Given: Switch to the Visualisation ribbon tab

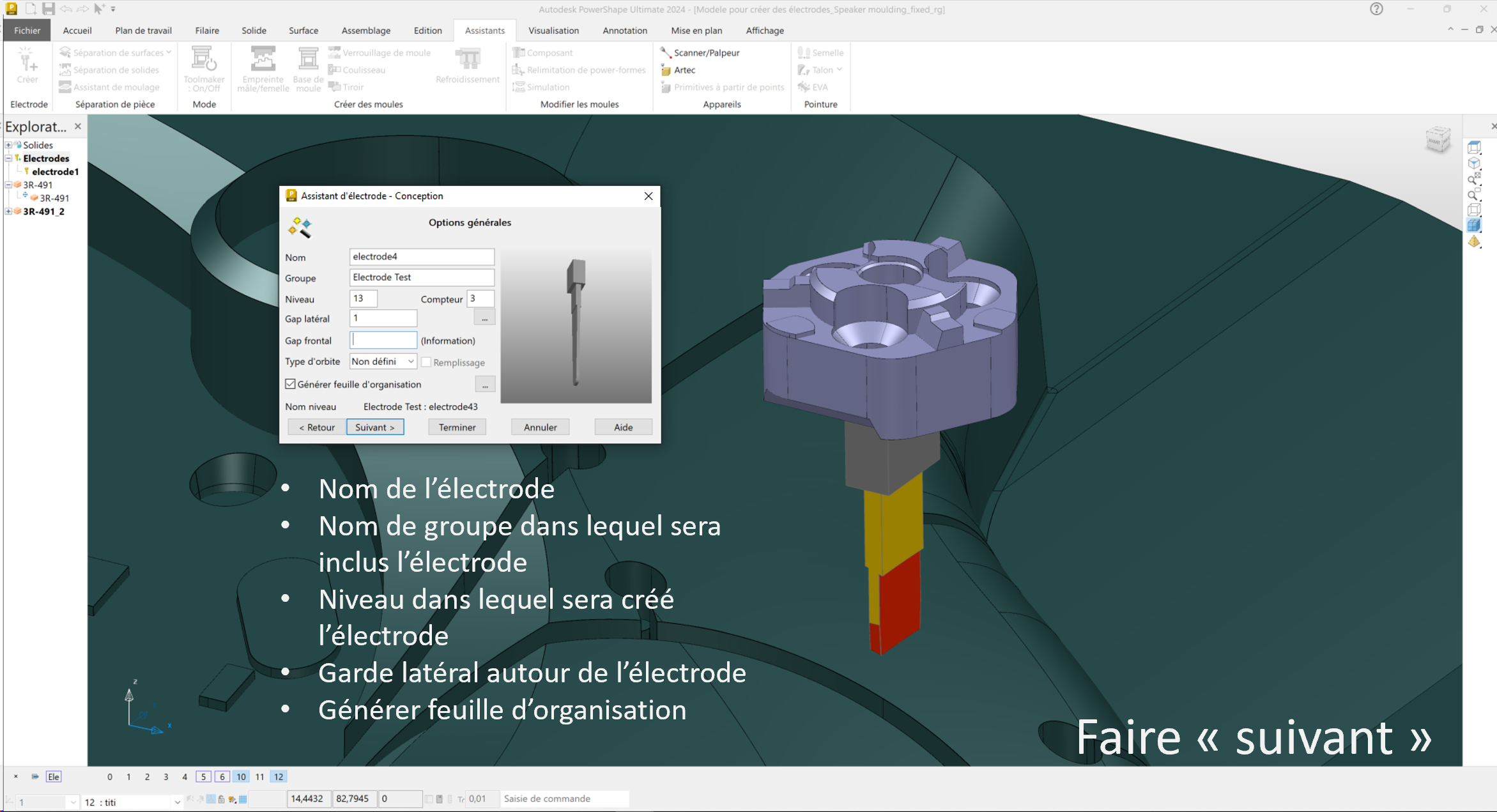Looking at the screenshot, I should click(x=553, y=30).
